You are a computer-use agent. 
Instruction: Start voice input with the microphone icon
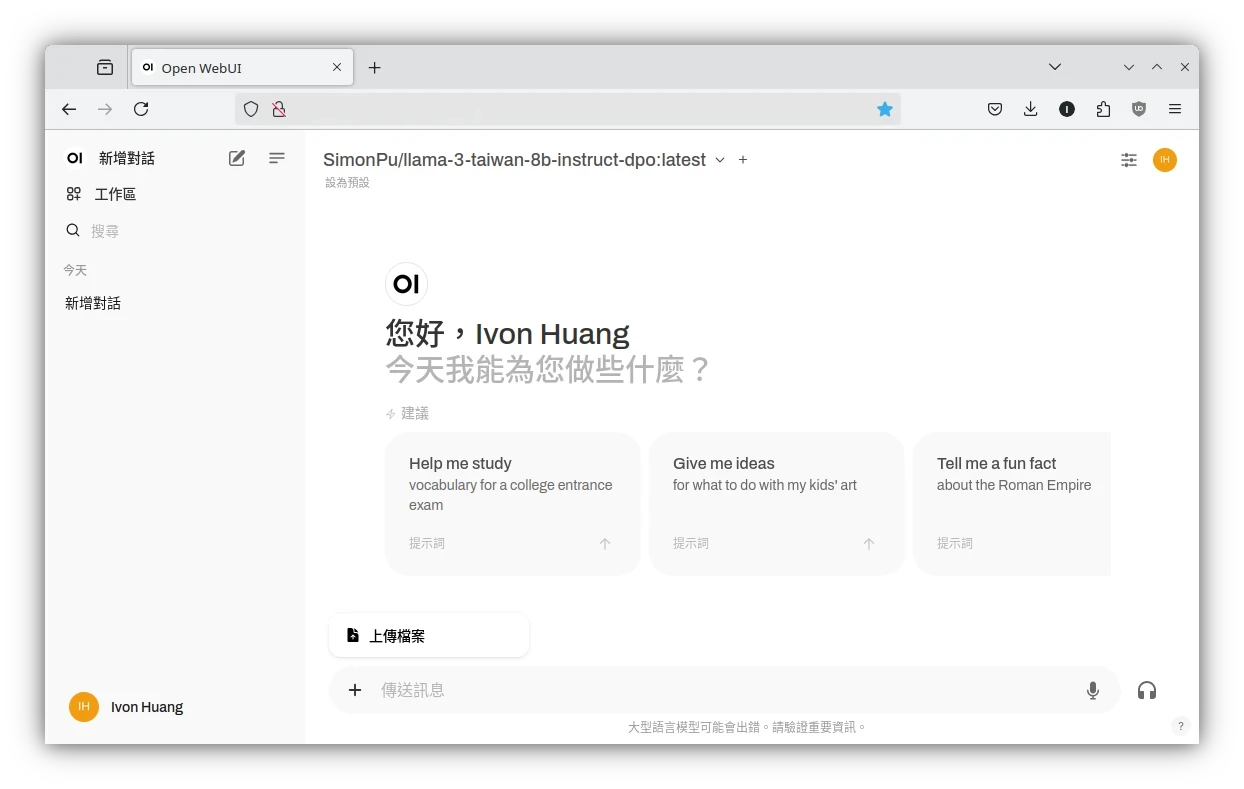[1093, 690]
